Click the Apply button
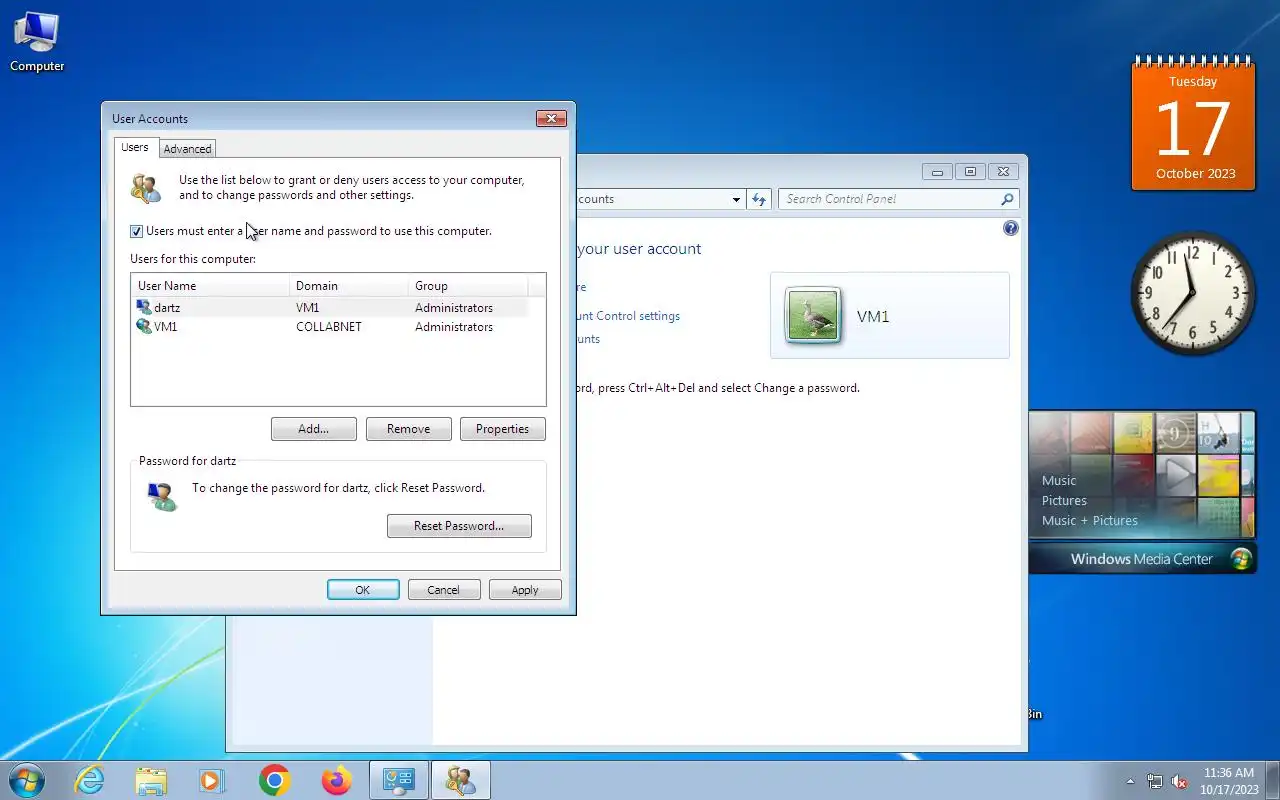This screenshot has width=1280, height=800. coord(525,590)
